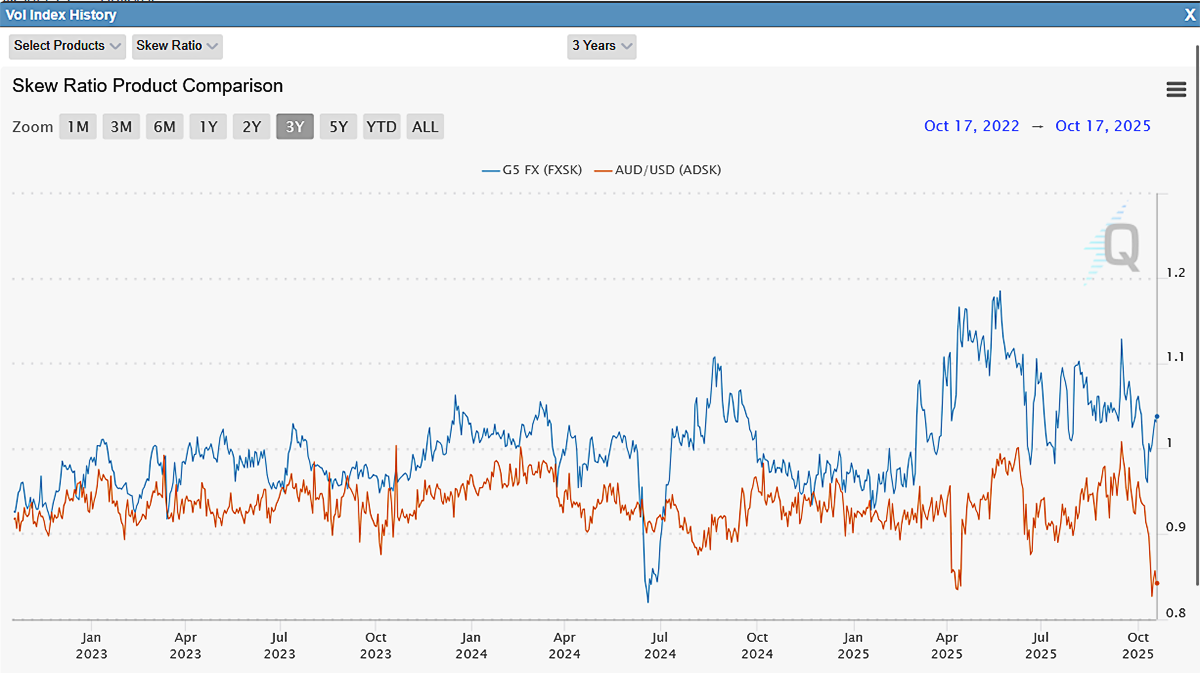Open the Oct 17, 2025 end date
1200x673 pixels.
(1103, 126)
